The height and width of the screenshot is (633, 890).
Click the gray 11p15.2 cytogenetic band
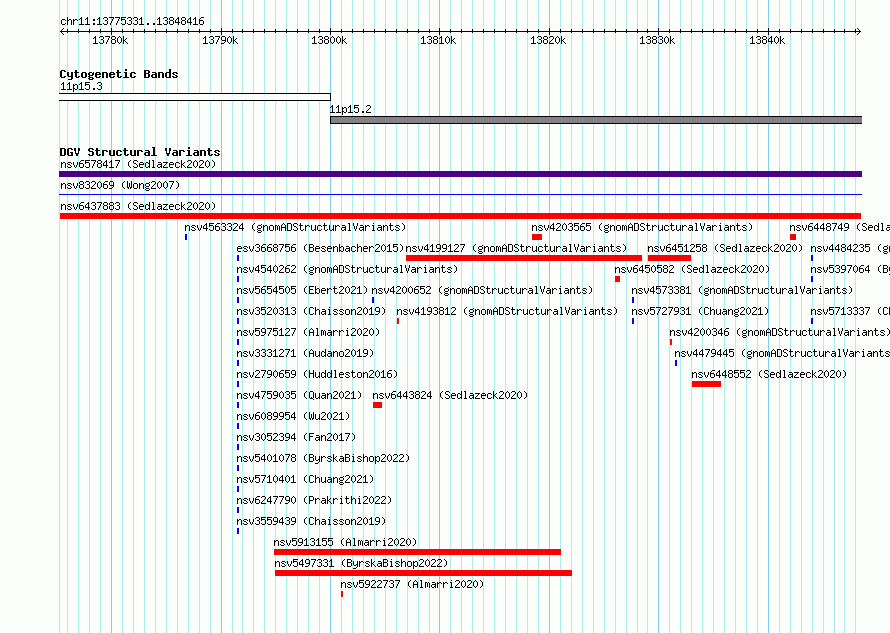[x=596, y=120]
